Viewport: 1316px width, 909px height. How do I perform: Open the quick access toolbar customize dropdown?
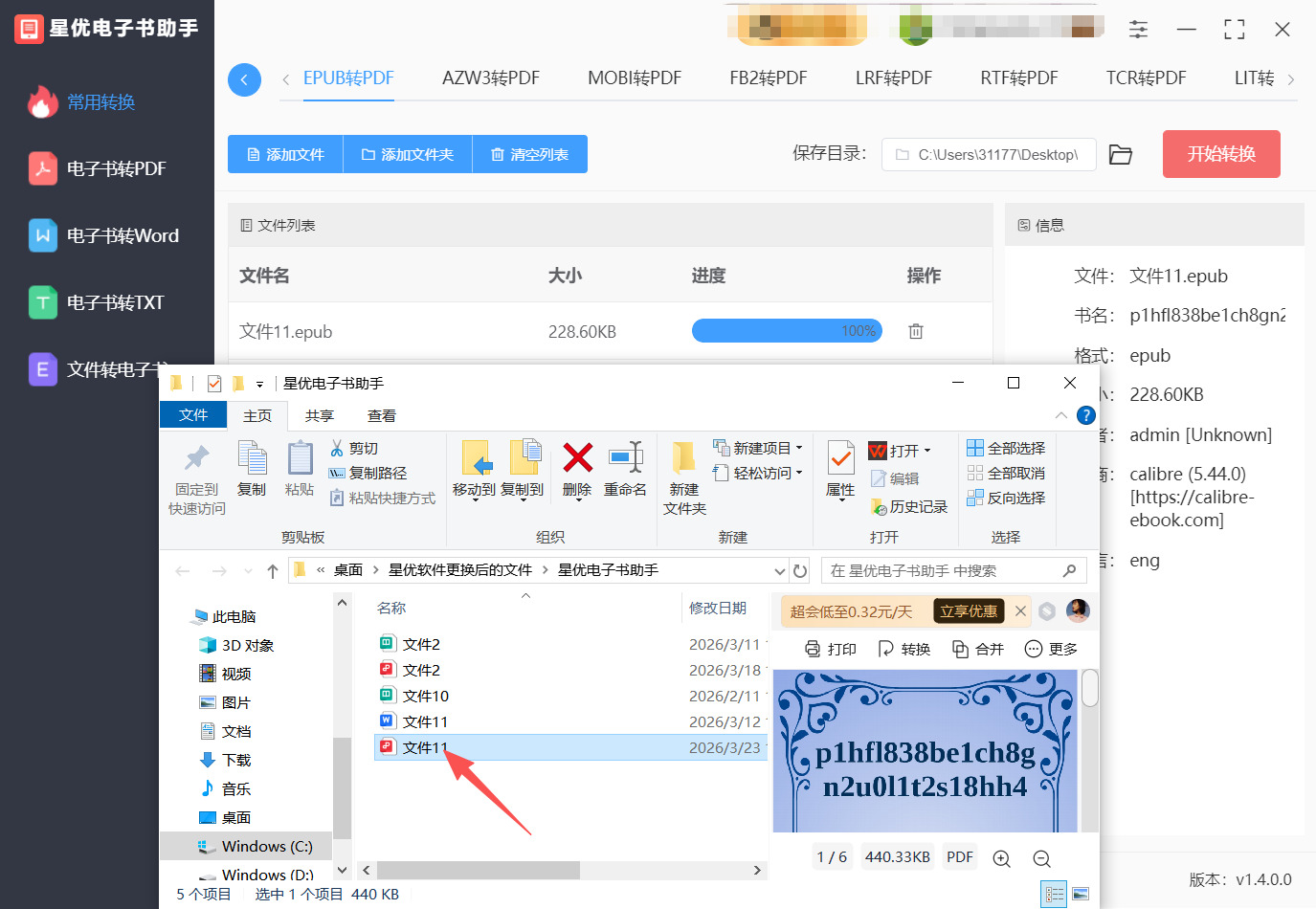259,385
